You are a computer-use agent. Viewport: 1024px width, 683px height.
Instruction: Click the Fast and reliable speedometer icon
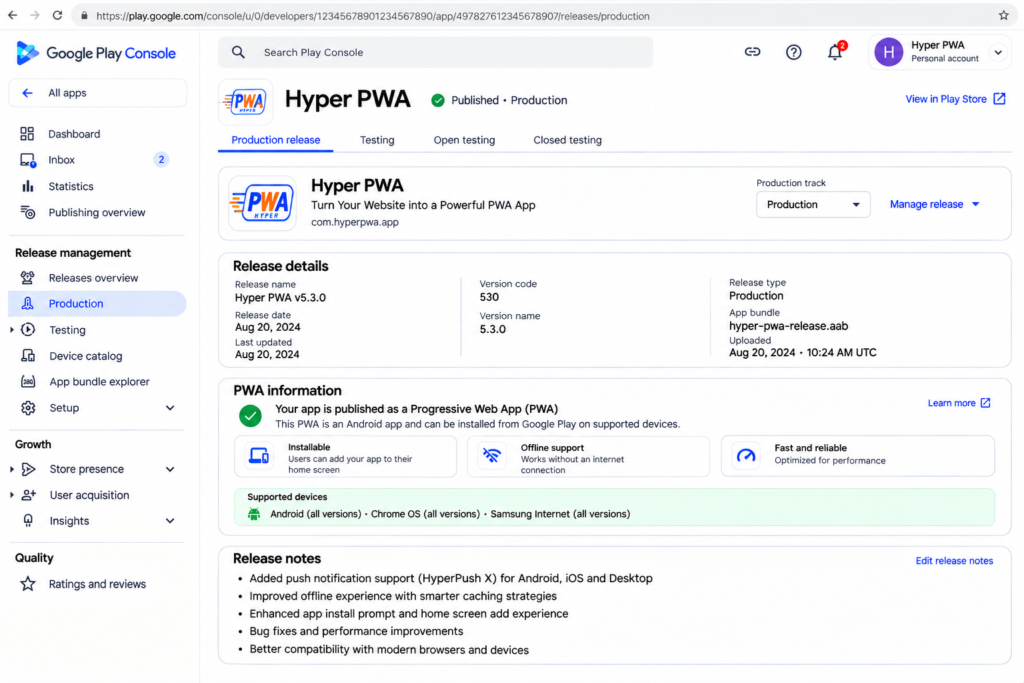746,455
